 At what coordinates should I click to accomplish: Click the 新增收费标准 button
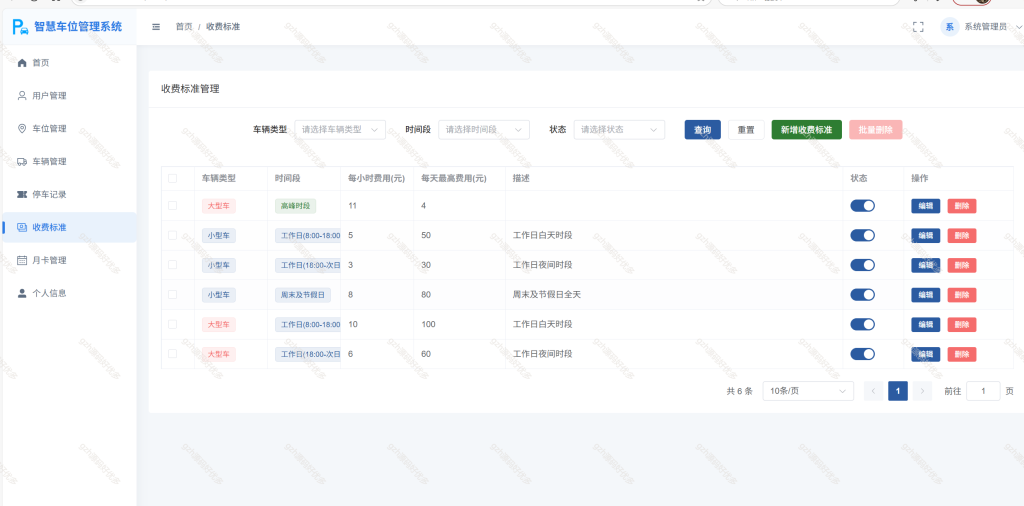click(x=807, y=130)
